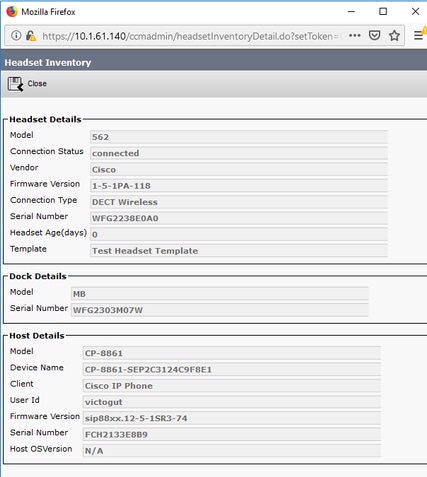
Task: Click Connection Type field DECT Wireless
Action: tap(239, 202)
